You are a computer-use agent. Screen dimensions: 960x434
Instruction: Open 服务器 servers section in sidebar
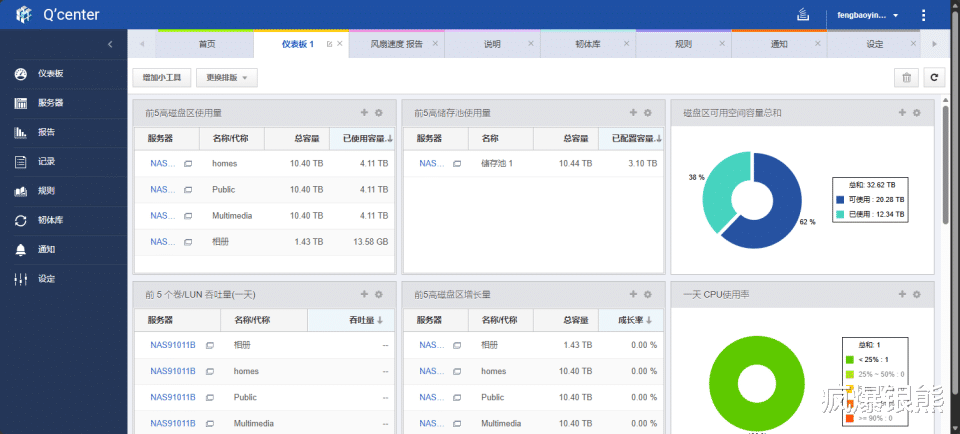coord(50,103)
